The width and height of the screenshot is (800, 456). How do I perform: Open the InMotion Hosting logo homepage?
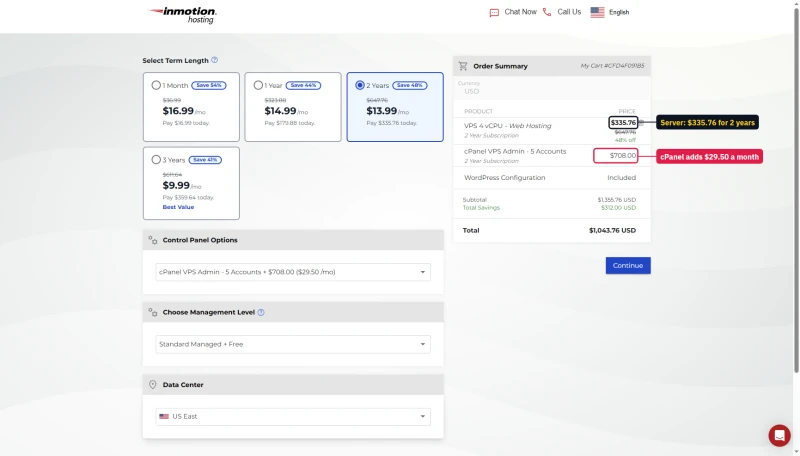(182, 15)
